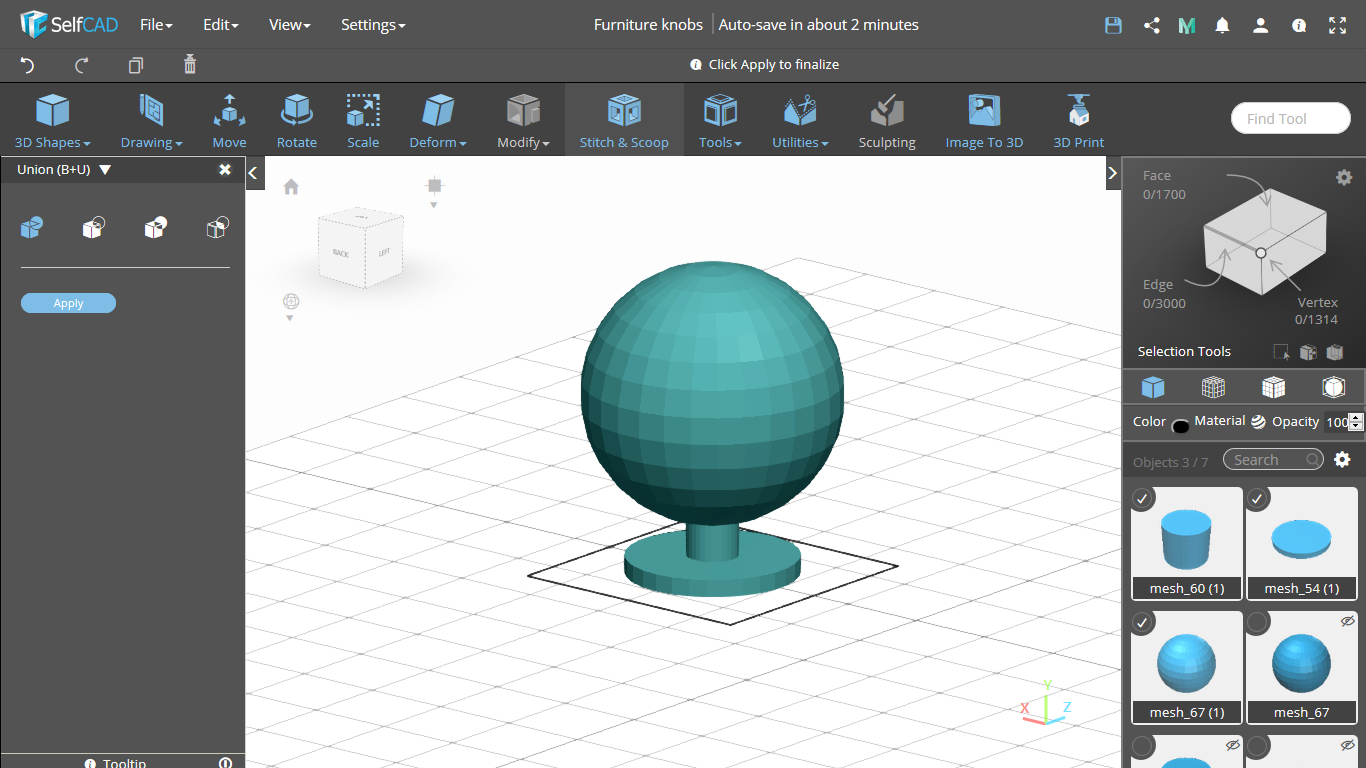
Task: Click the info icon in top bar
Action: (1299, 25)
